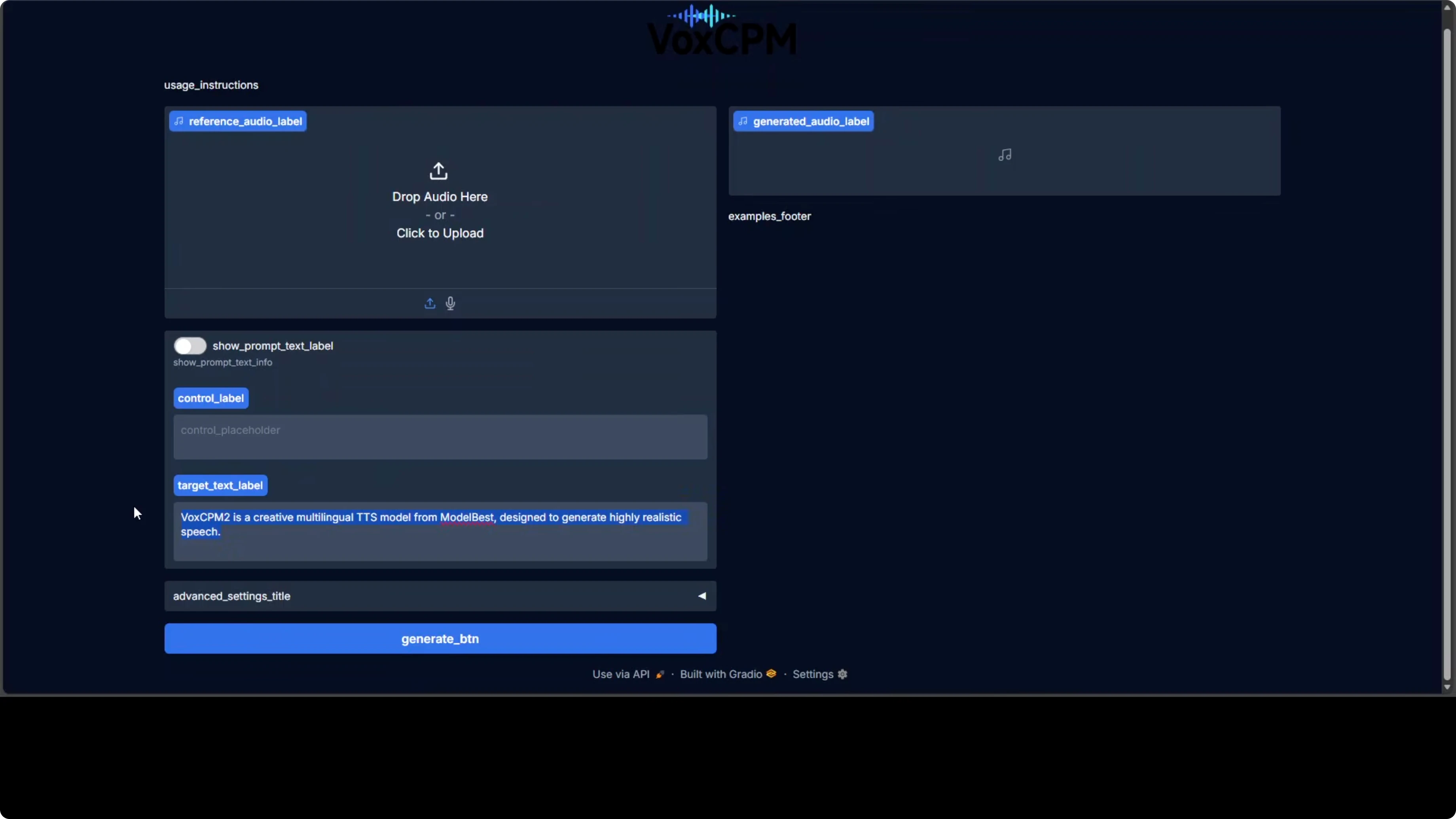Click the Settings gear icon in footer
Screen dimensions: 1456x819
coord(842,674)
